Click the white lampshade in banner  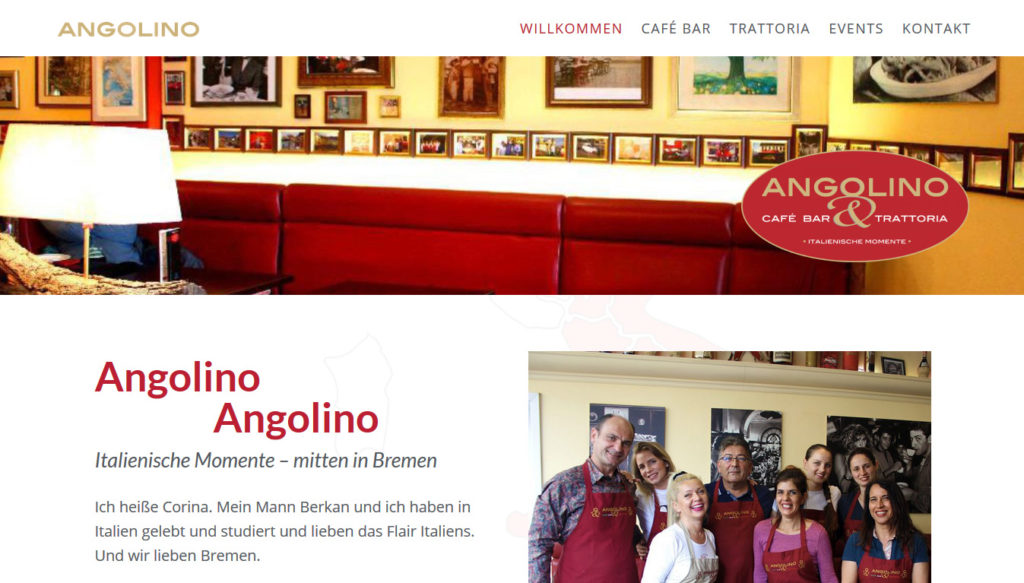click(90, 174)
